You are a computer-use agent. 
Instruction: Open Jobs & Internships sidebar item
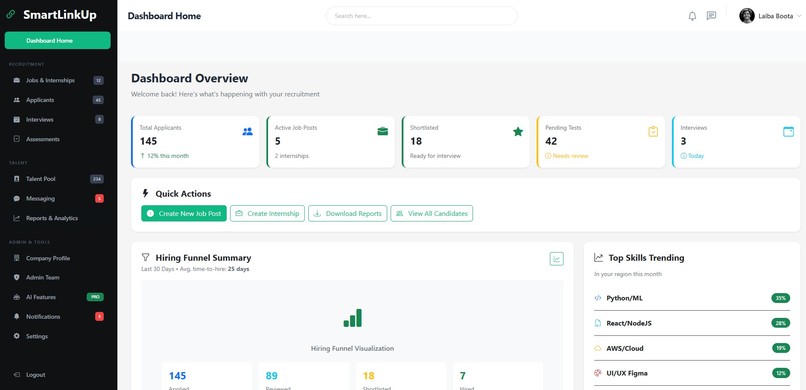58,81
